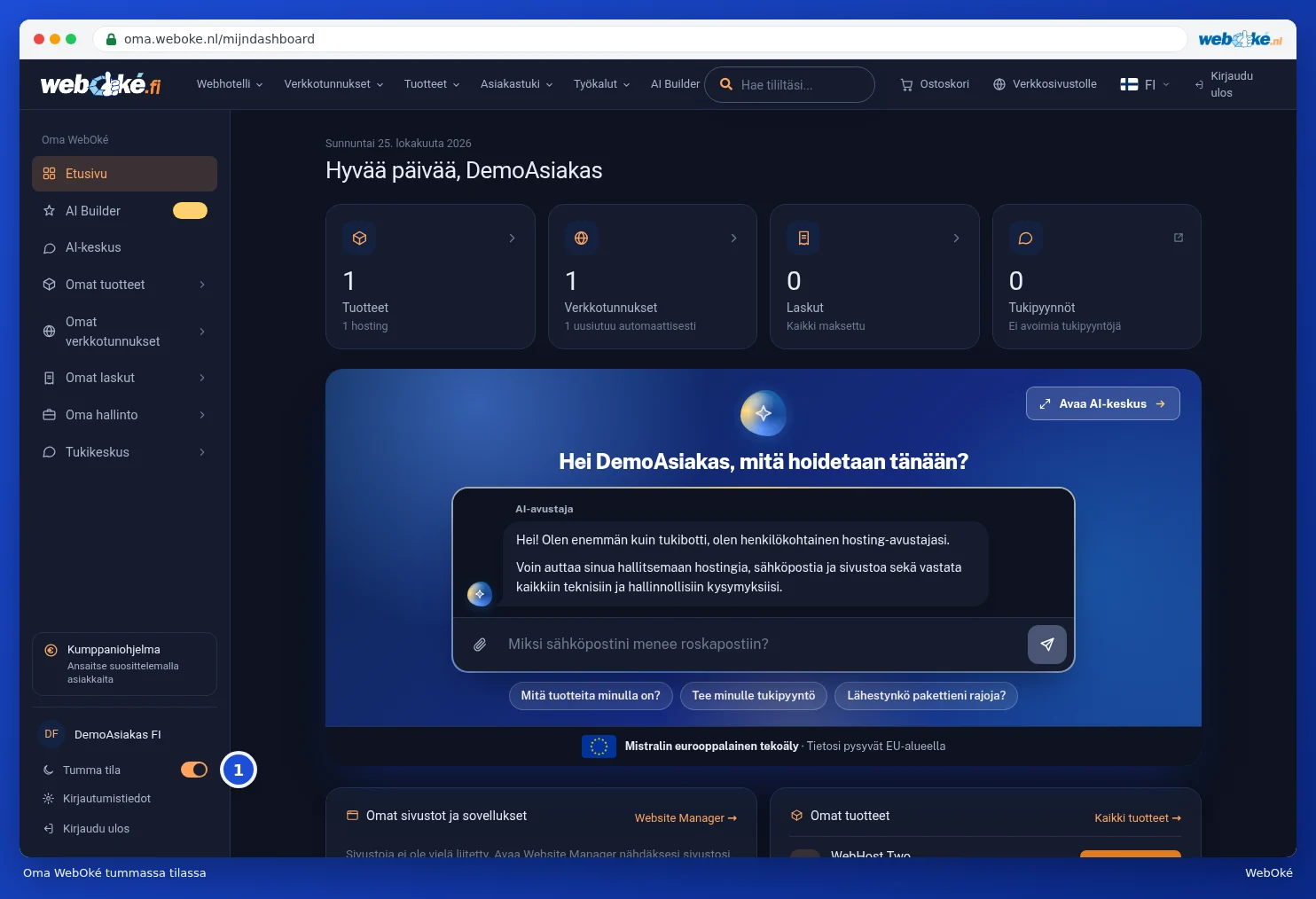Expand the Verkkotunnukset top menu

(x=333, y=84)
